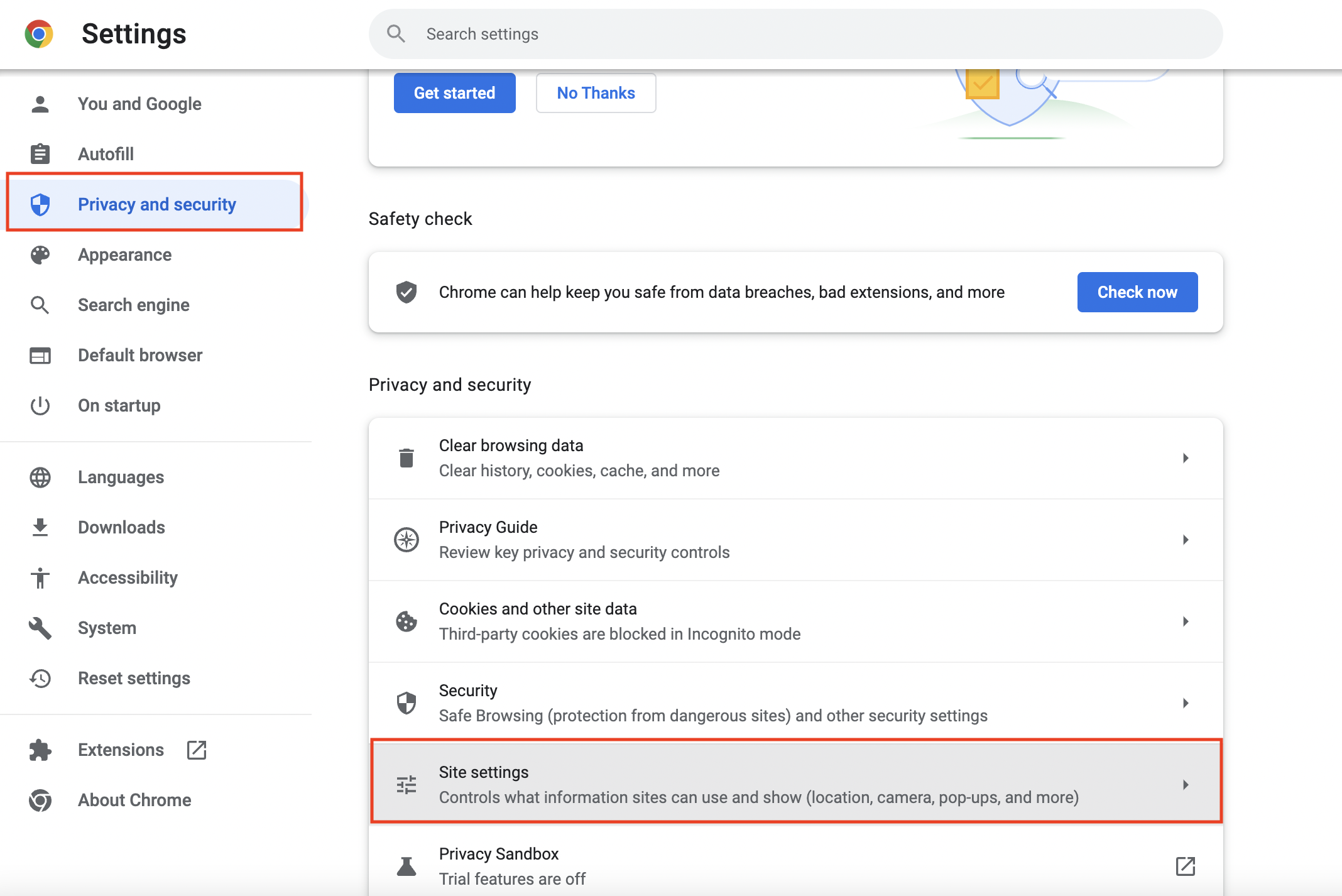The width and height of the screenshot is (1342, 896).
Task: Click the shield icon in the Security row
Action: point(406,703)
